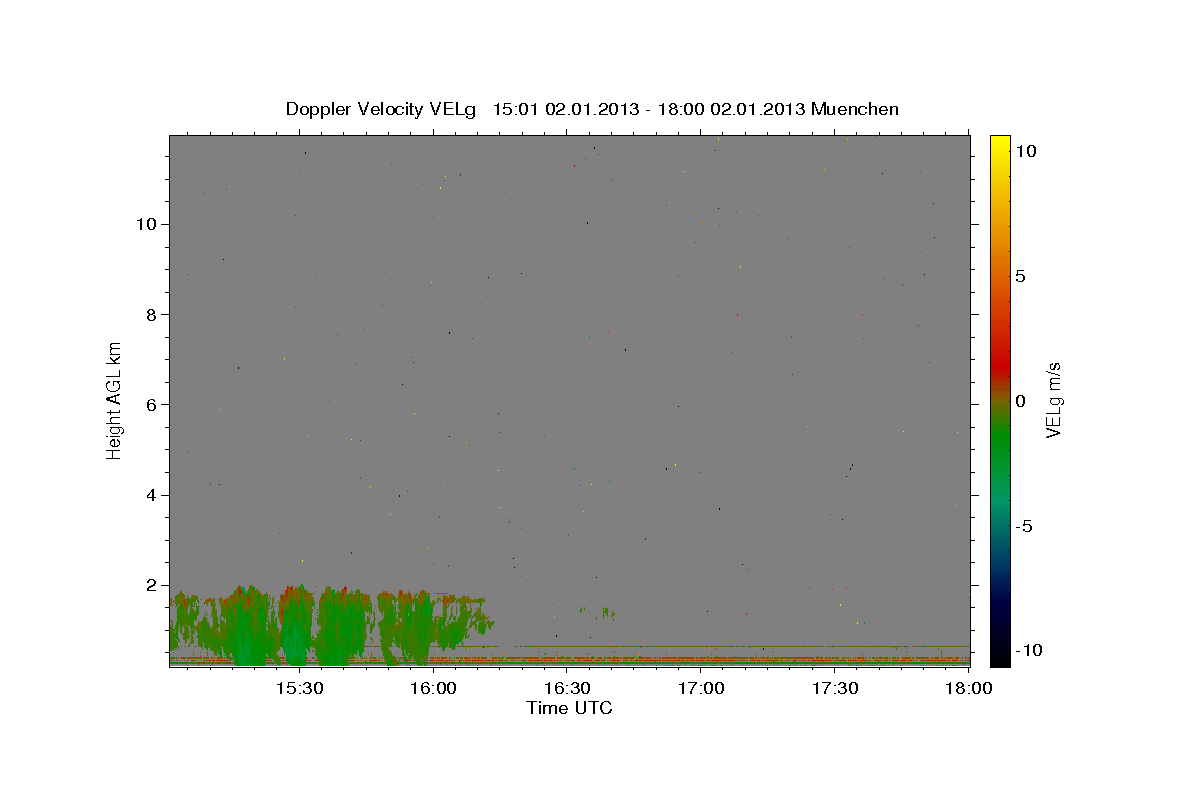
Task: Click the height tick label 8
Action: point(152,314)
